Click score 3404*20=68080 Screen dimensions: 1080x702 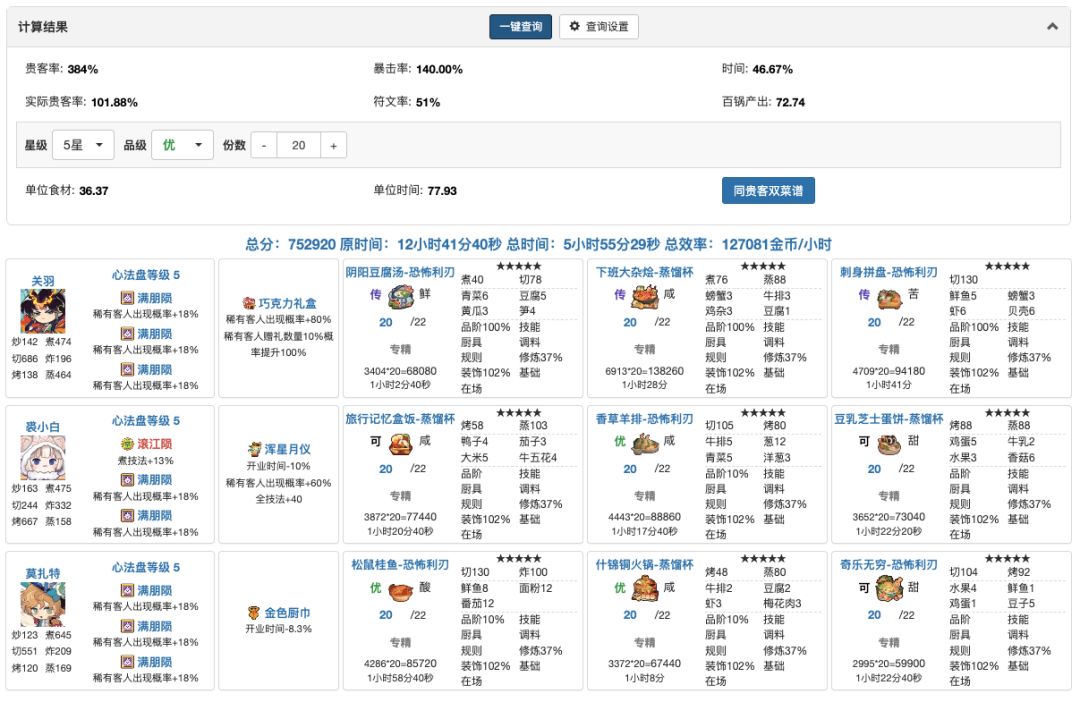pos(400,371)
